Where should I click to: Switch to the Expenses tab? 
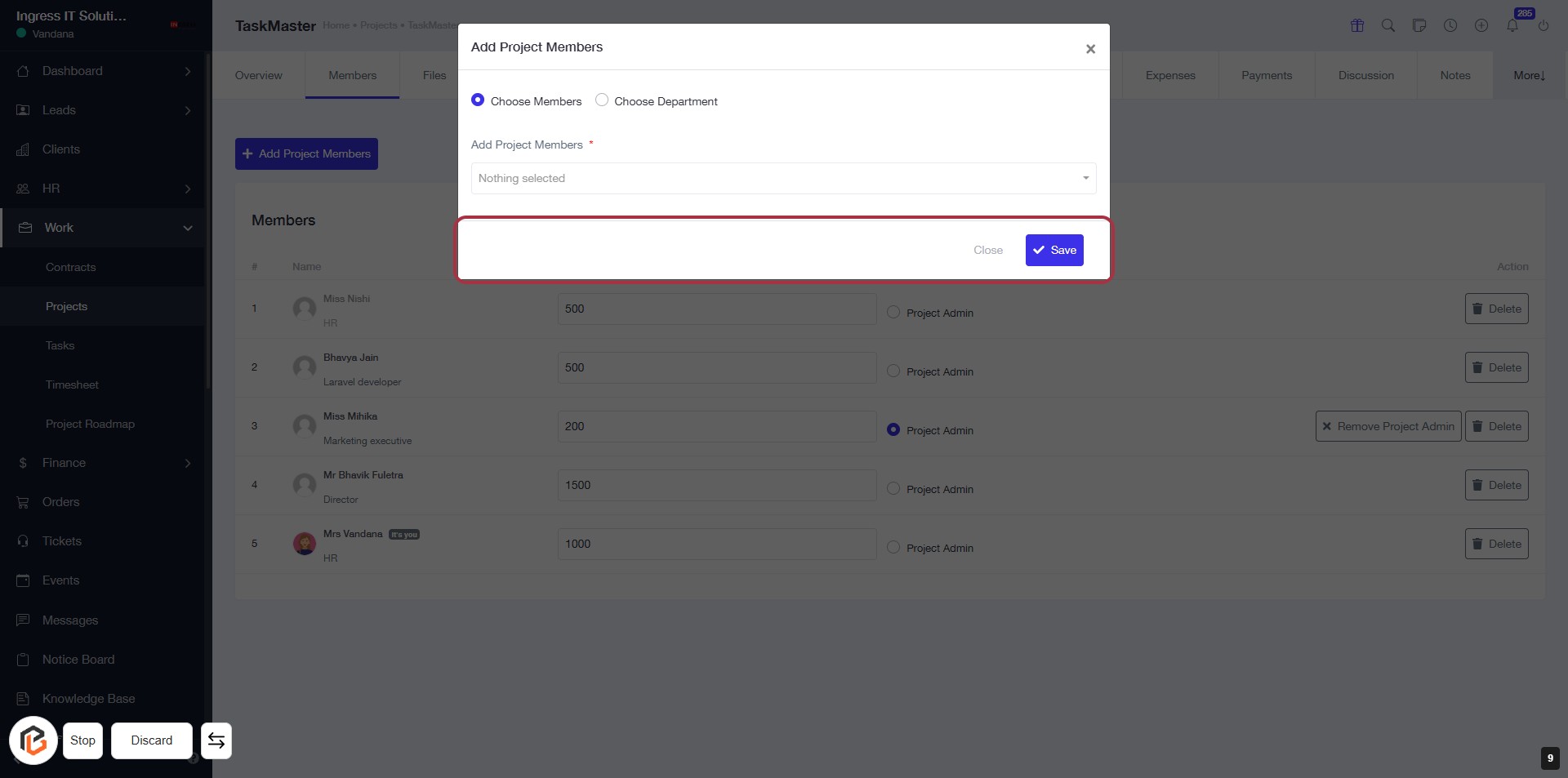1170,75
